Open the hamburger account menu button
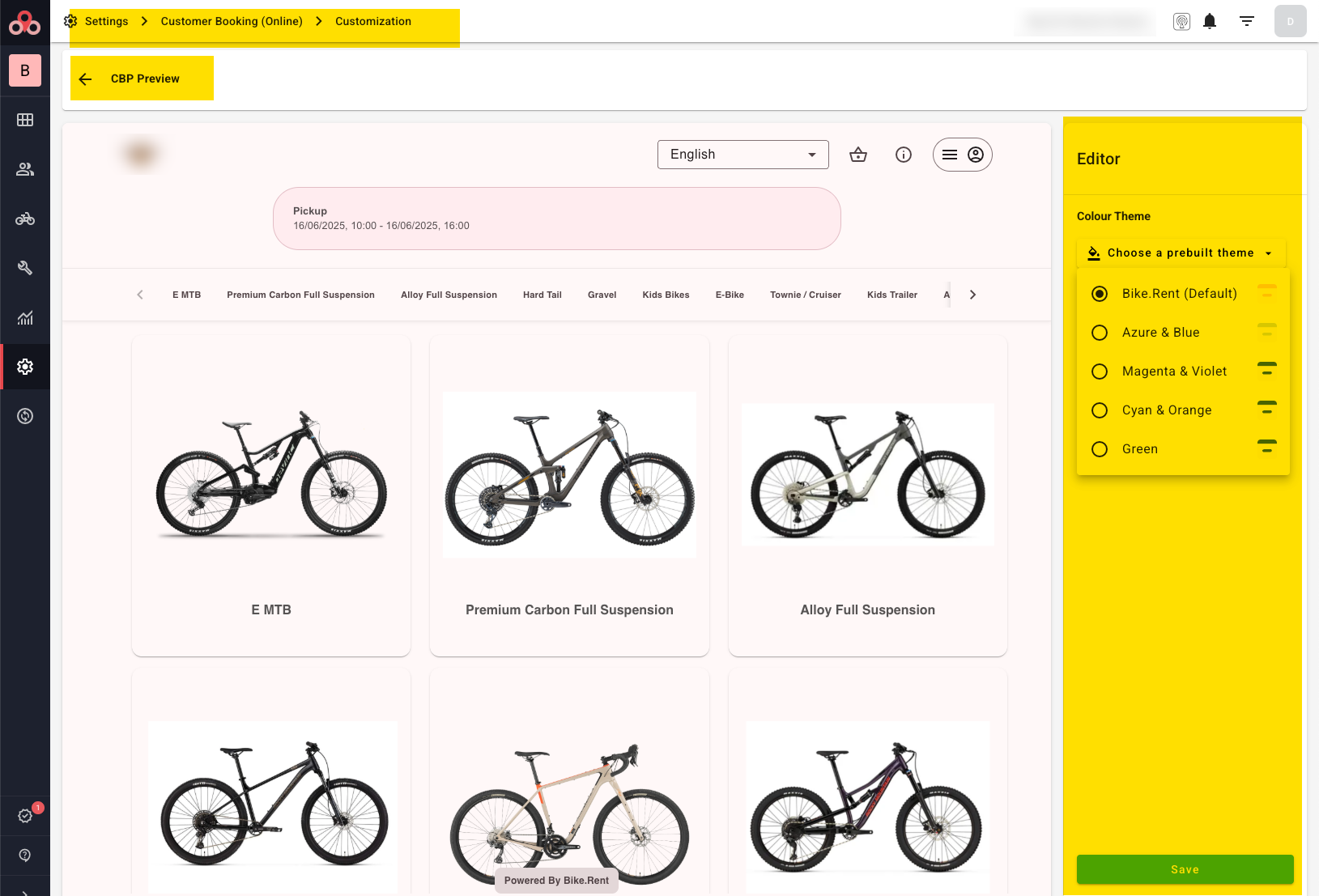Viewport: 1319px width, 896px height. [x=963, y=155]
